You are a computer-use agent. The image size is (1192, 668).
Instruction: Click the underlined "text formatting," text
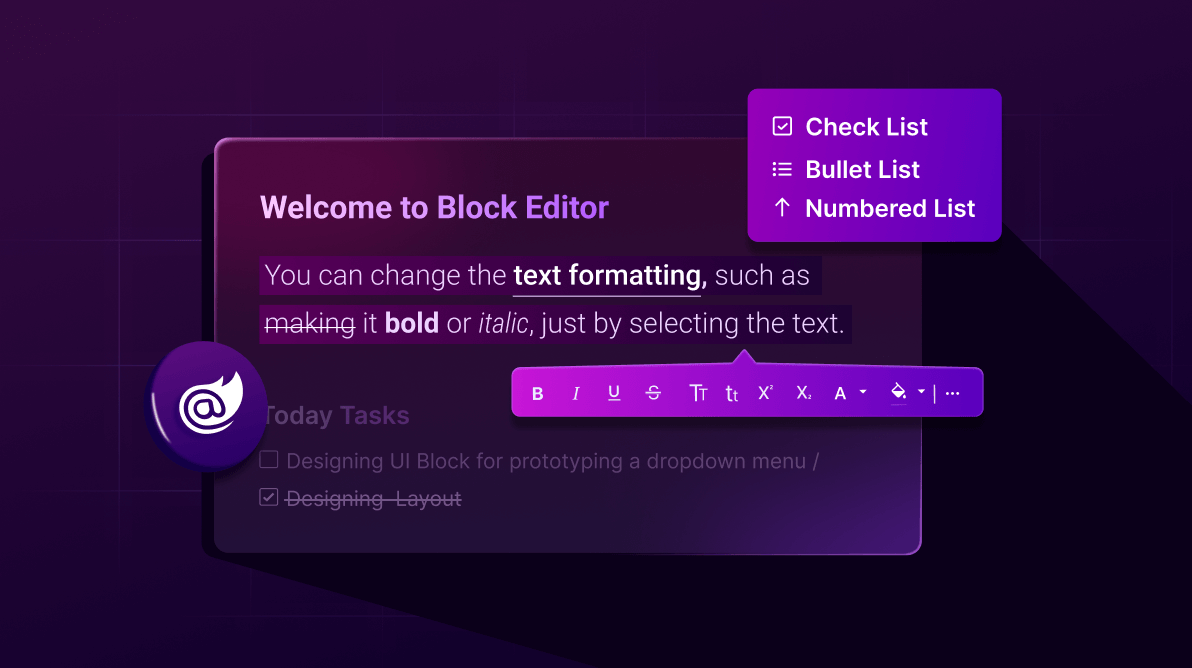[x=609, y=275]
